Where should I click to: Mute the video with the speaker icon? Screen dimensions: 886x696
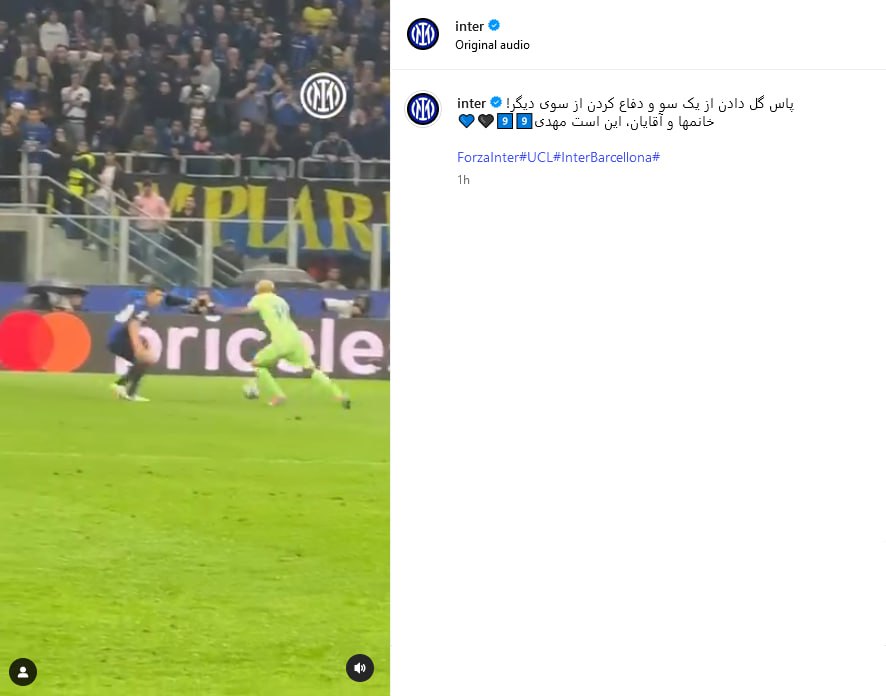[360, 668]
